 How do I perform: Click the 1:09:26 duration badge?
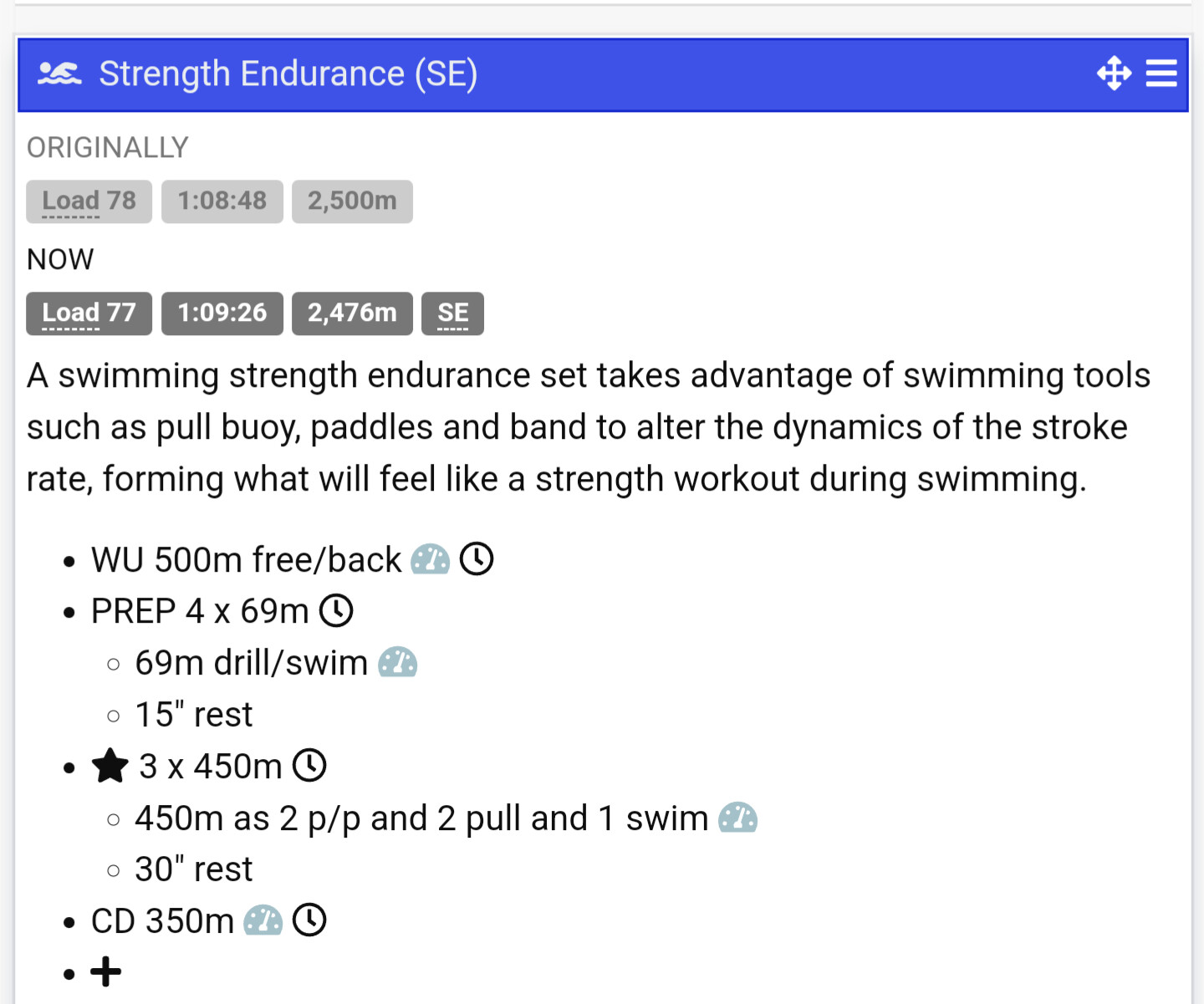(x=222, y=313)
